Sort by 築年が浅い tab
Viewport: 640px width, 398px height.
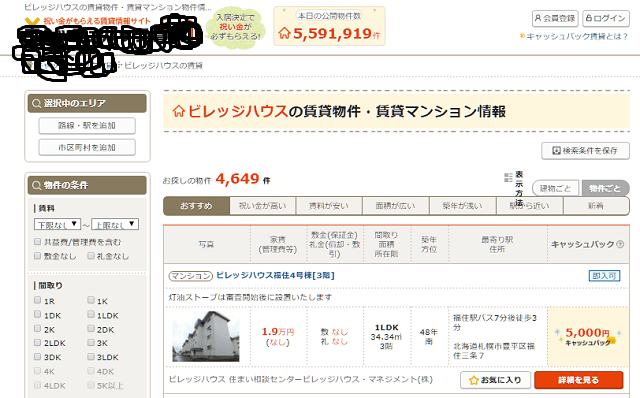(462, 206)
